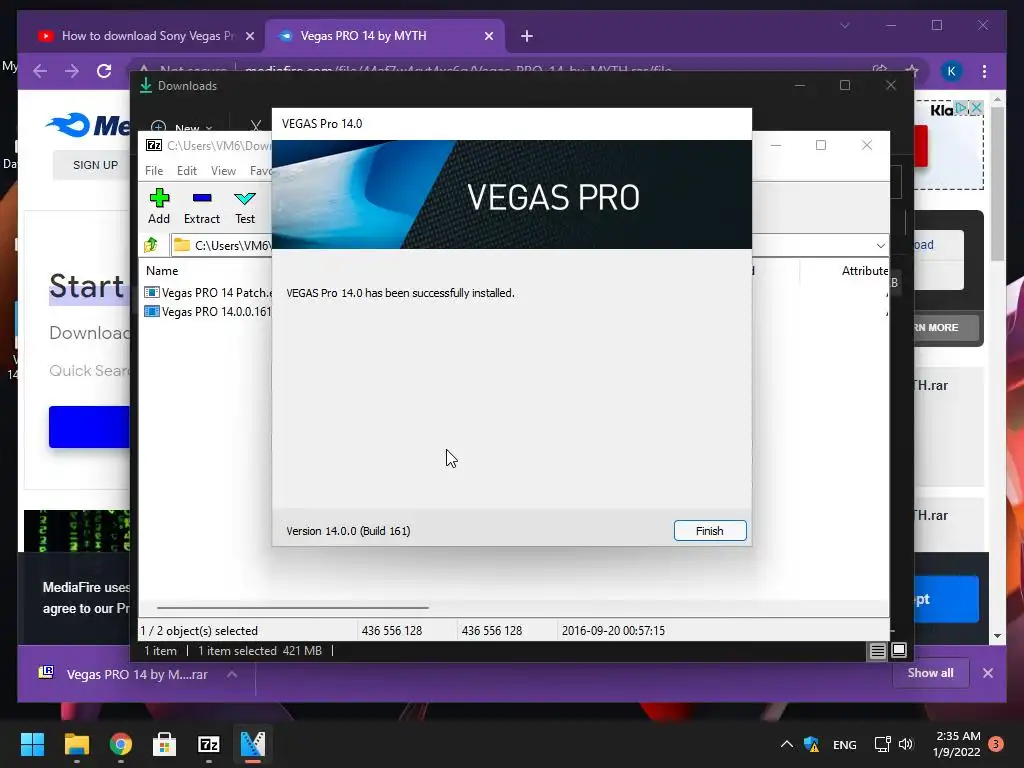Switch to Vegas PRO 14 by MYTH tab

(384, 36)
